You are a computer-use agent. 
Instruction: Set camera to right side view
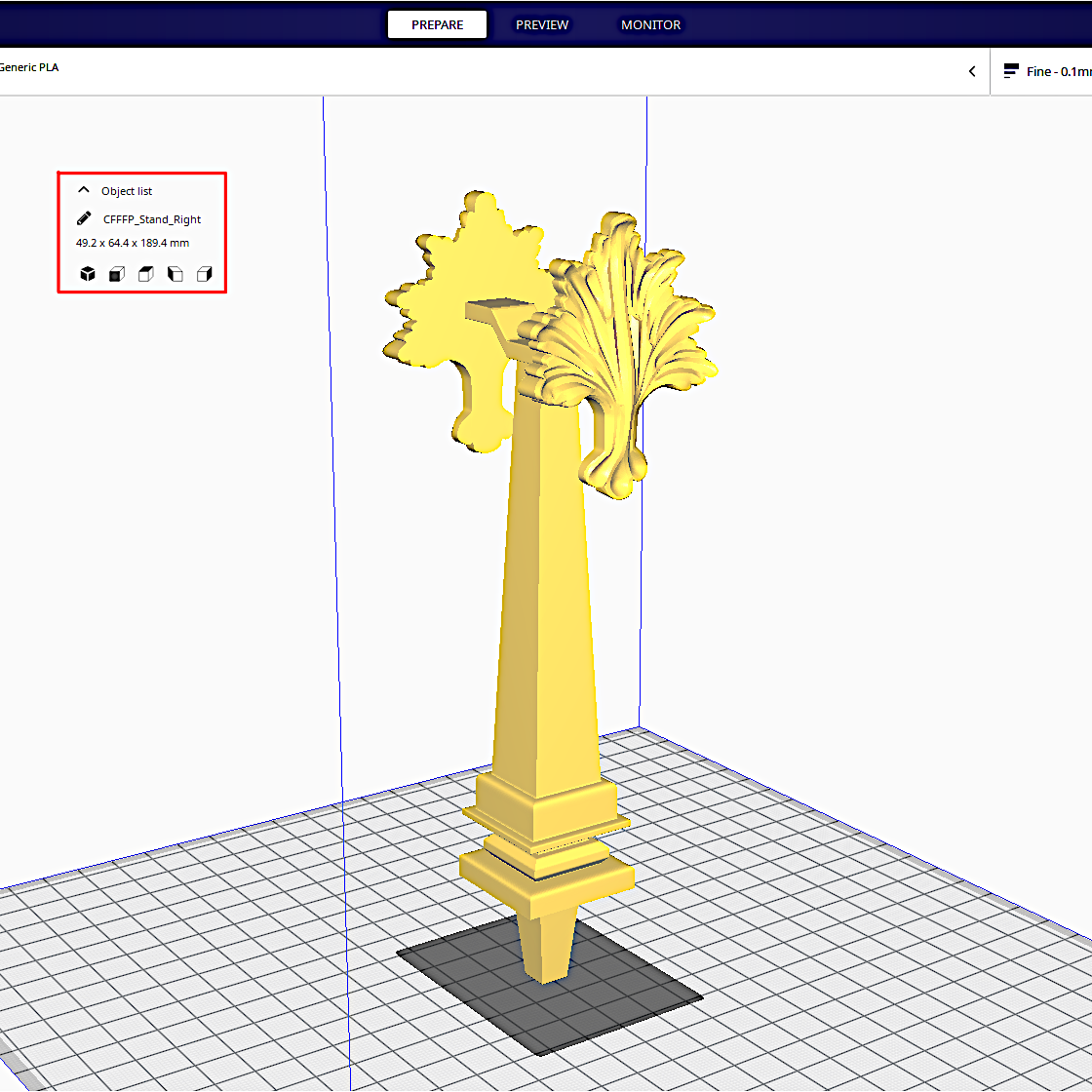click(x=204, y=274)
